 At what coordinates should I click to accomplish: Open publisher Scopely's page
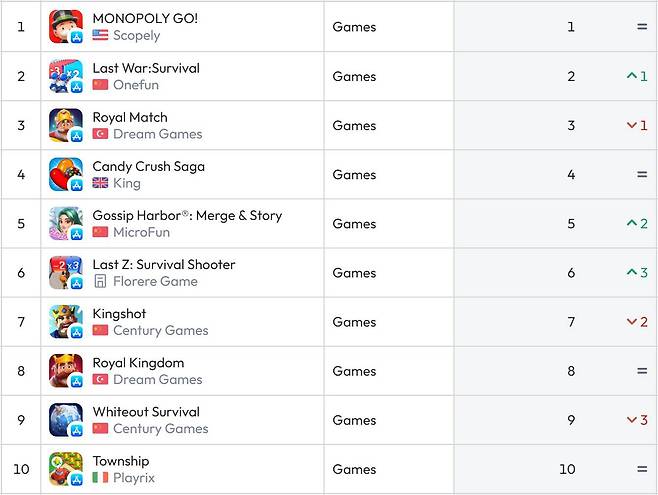(136, 36)
